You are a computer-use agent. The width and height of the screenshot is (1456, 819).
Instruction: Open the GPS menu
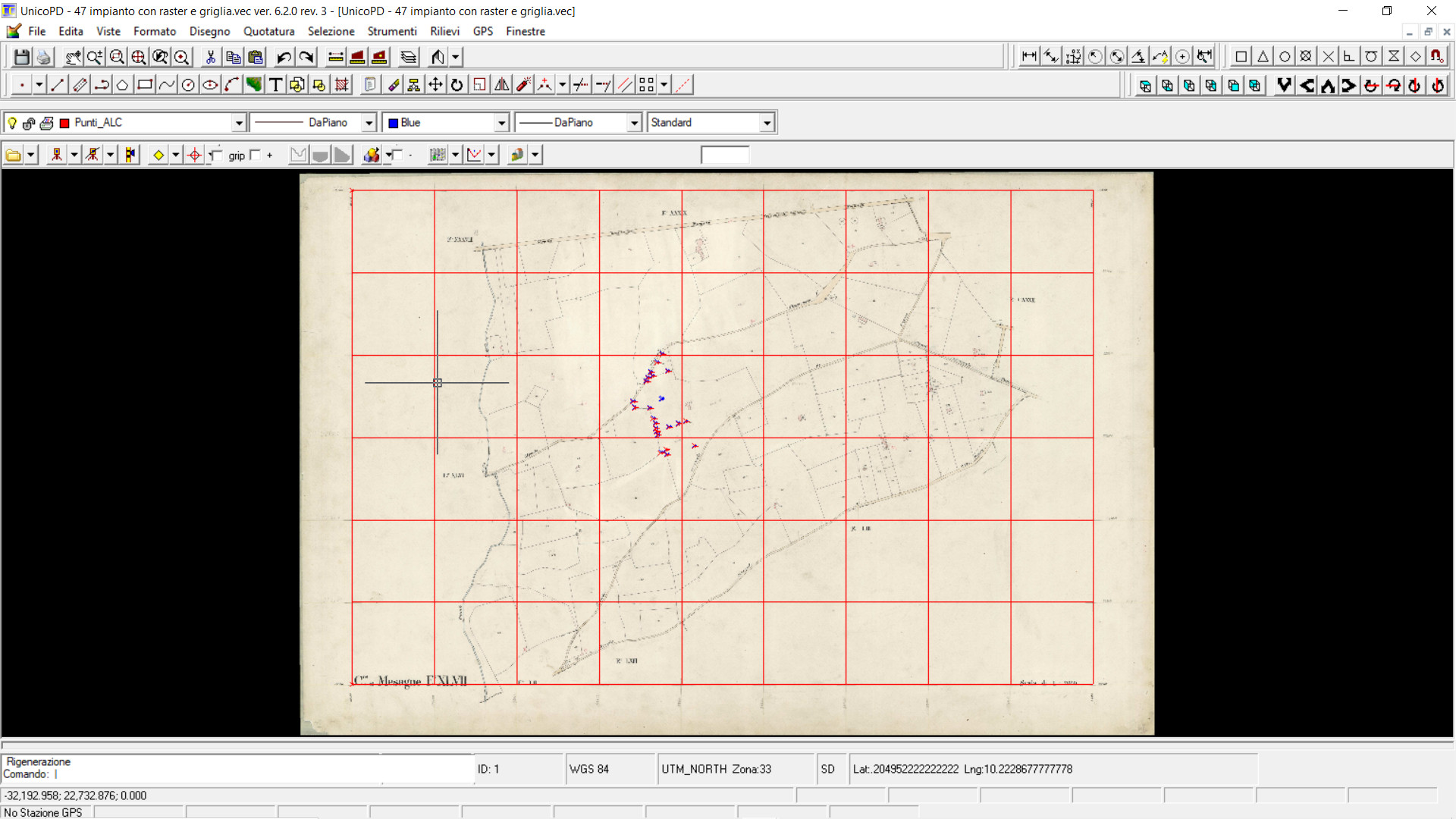coord(483,31)
